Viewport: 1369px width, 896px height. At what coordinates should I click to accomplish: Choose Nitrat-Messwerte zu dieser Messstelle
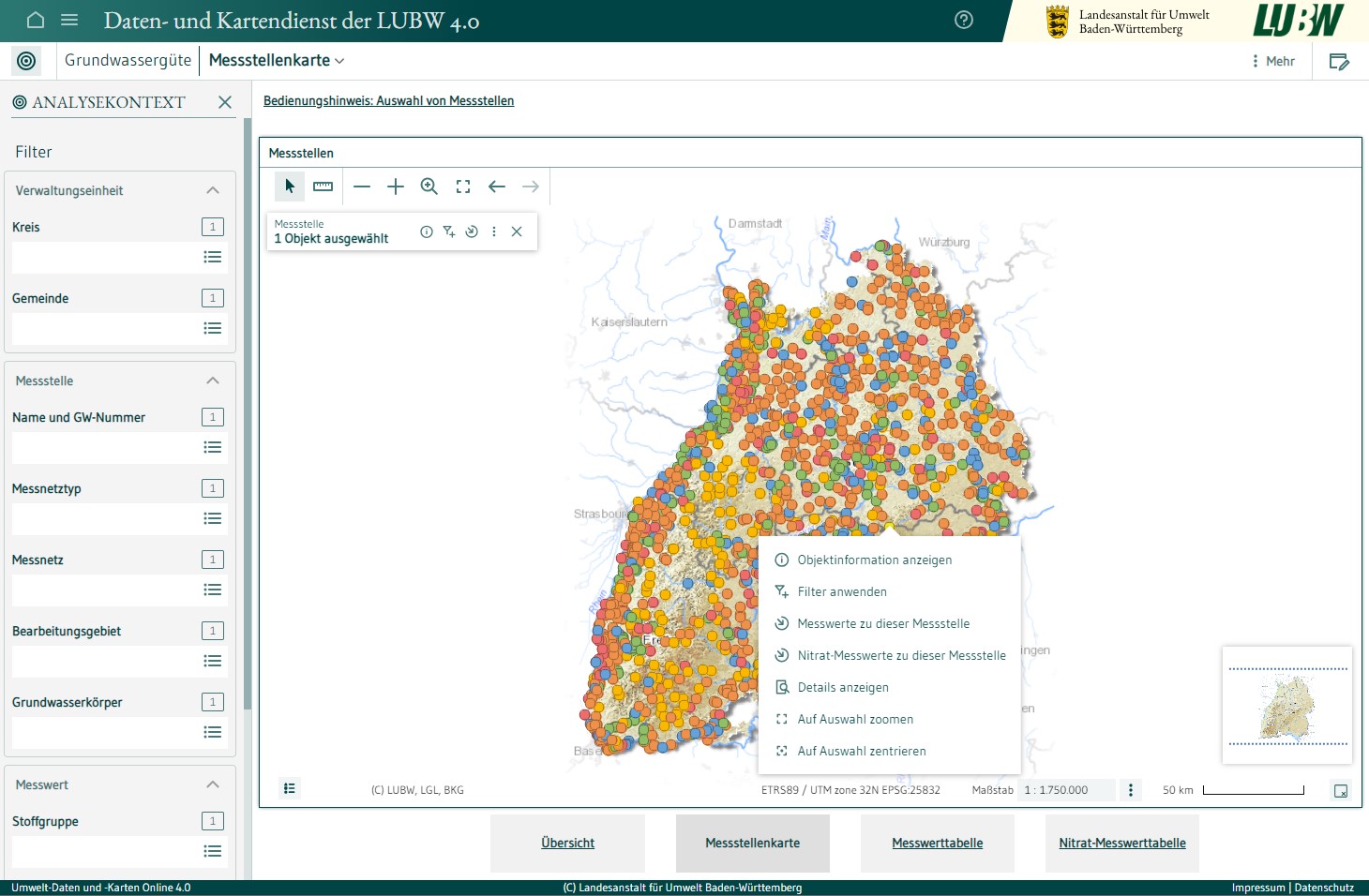click(x=889, y=655)
